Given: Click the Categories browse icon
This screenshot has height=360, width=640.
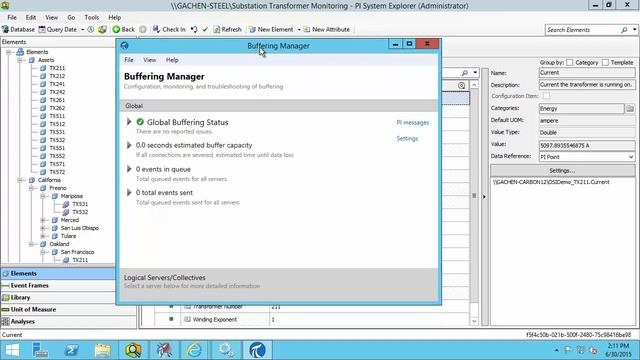Looking at the screenshot, I should pos(630,109).
